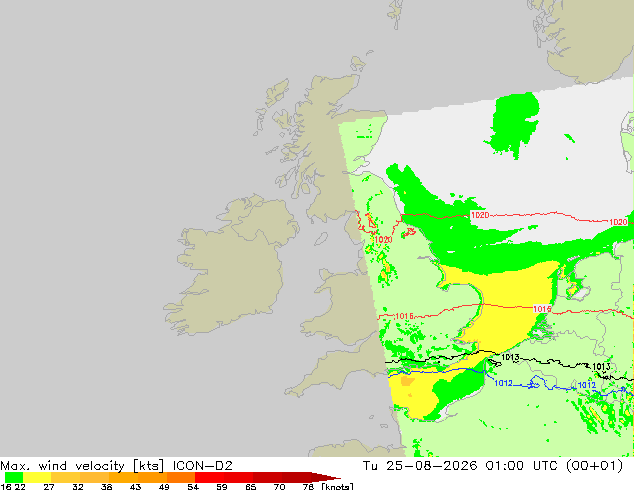Image resolution: width=634 pixels, height=490 pixels.
Task: Click the 1015 isobar label near Dutch coast
Action: (x=542, y=309)
